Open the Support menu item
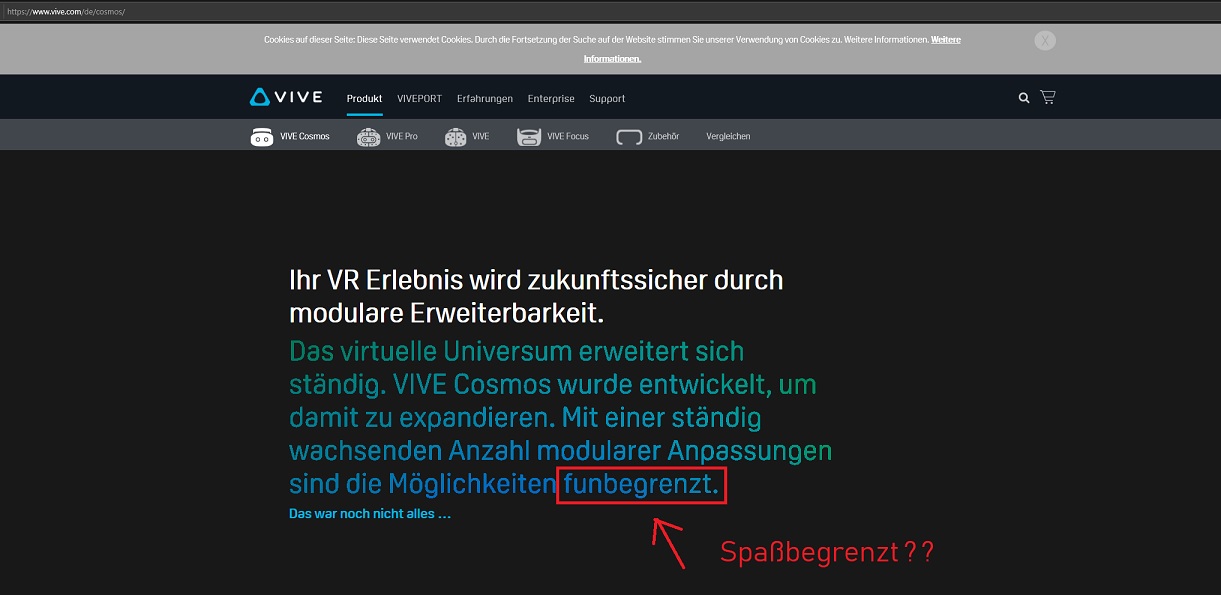This screenshot has height=595, width=1221. tap(607, 99)
